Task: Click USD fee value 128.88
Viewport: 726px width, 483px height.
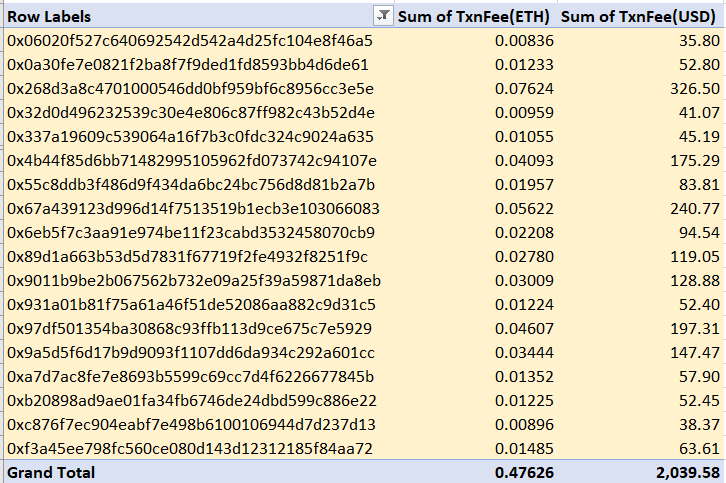Action: (x=695, y=281)
